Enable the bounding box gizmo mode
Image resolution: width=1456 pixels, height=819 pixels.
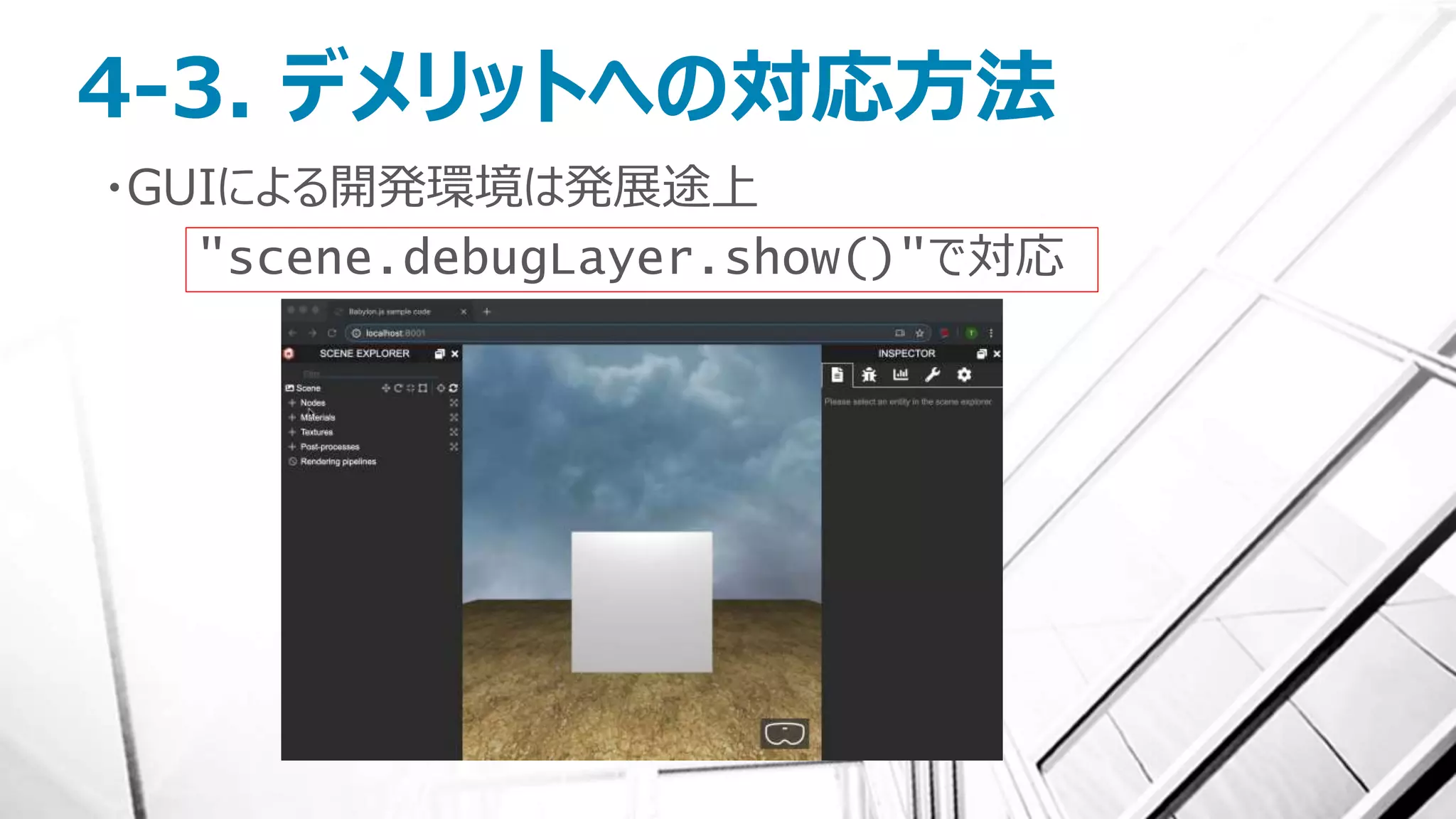pos(423,388)
